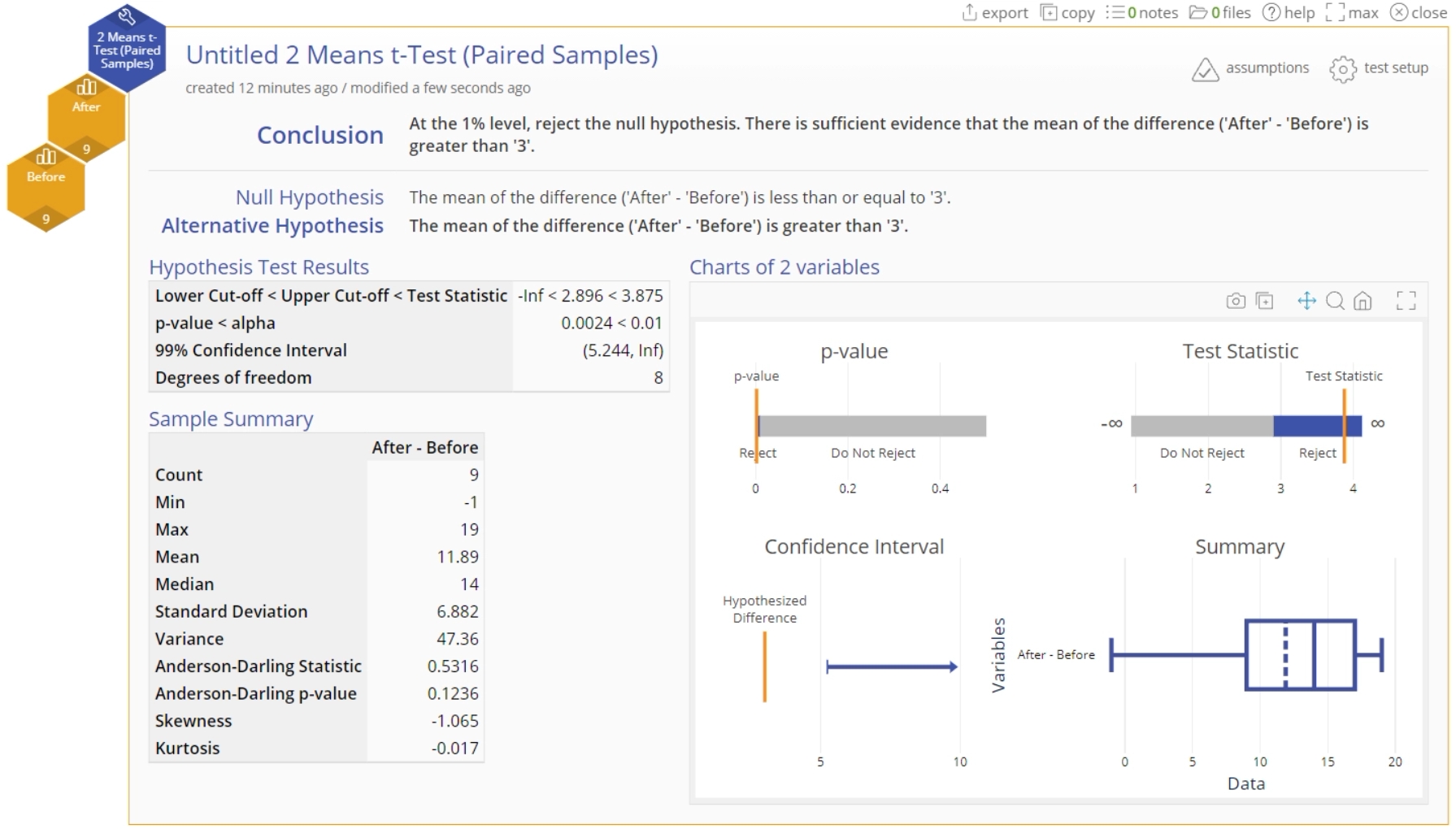Check the test assumptions

point(1250,69)
